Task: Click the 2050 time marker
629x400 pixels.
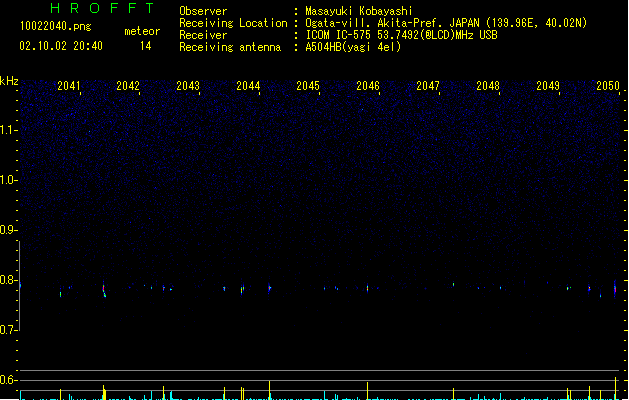Action: [608, 86]
